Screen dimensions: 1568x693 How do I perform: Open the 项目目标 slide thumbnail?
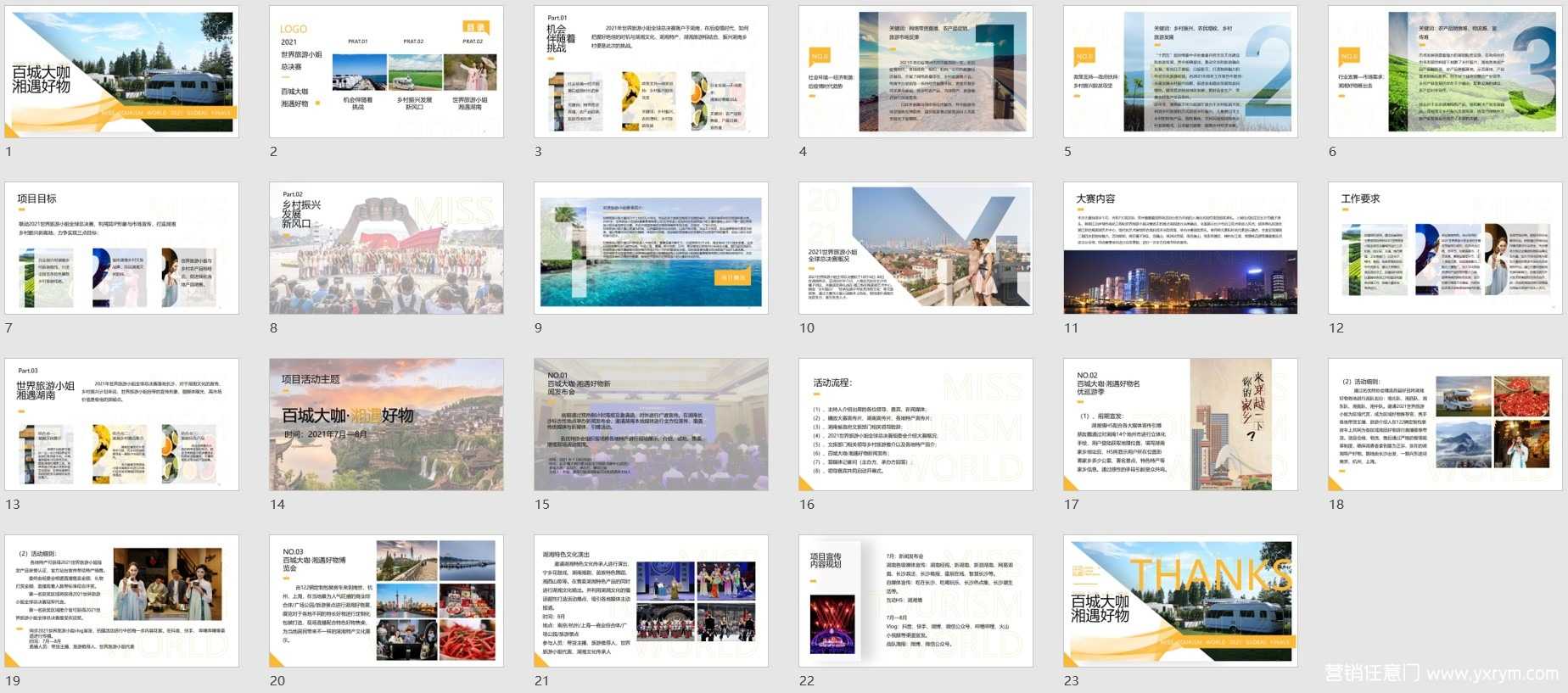click(121, 248)
